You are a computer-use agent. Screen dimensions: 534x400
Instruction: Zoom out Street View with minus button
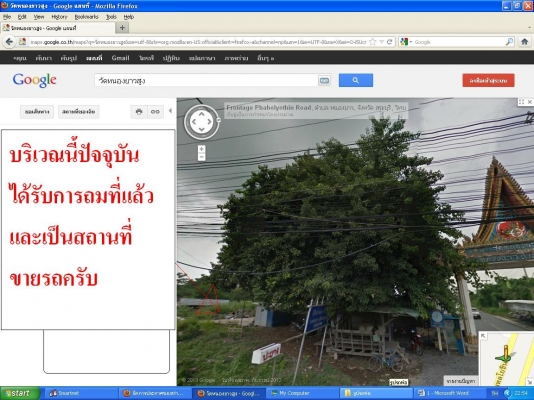pos(202,157)
